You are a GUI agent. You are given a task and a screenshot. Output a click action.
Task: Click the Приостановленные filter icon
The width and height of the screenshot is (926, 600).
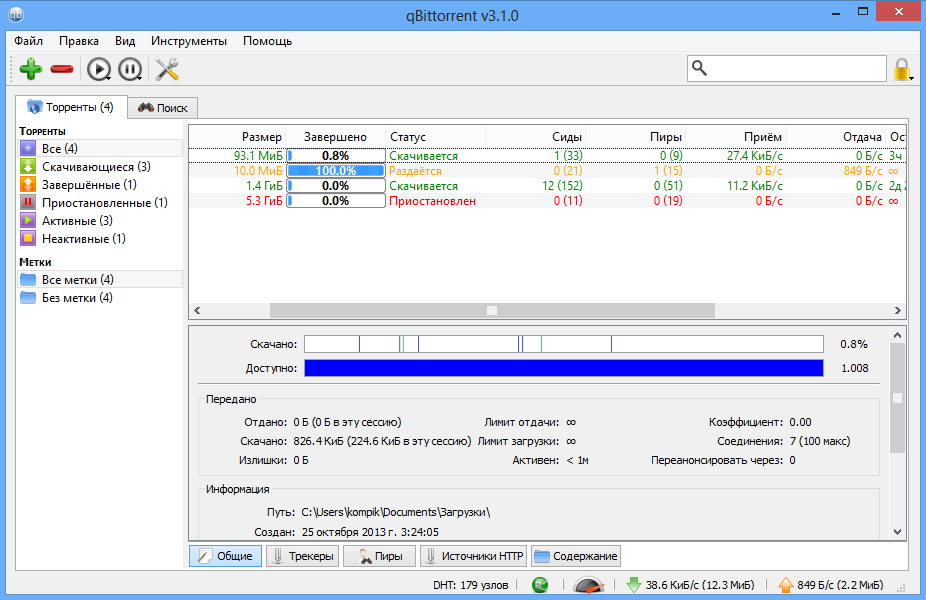(28, 202)
